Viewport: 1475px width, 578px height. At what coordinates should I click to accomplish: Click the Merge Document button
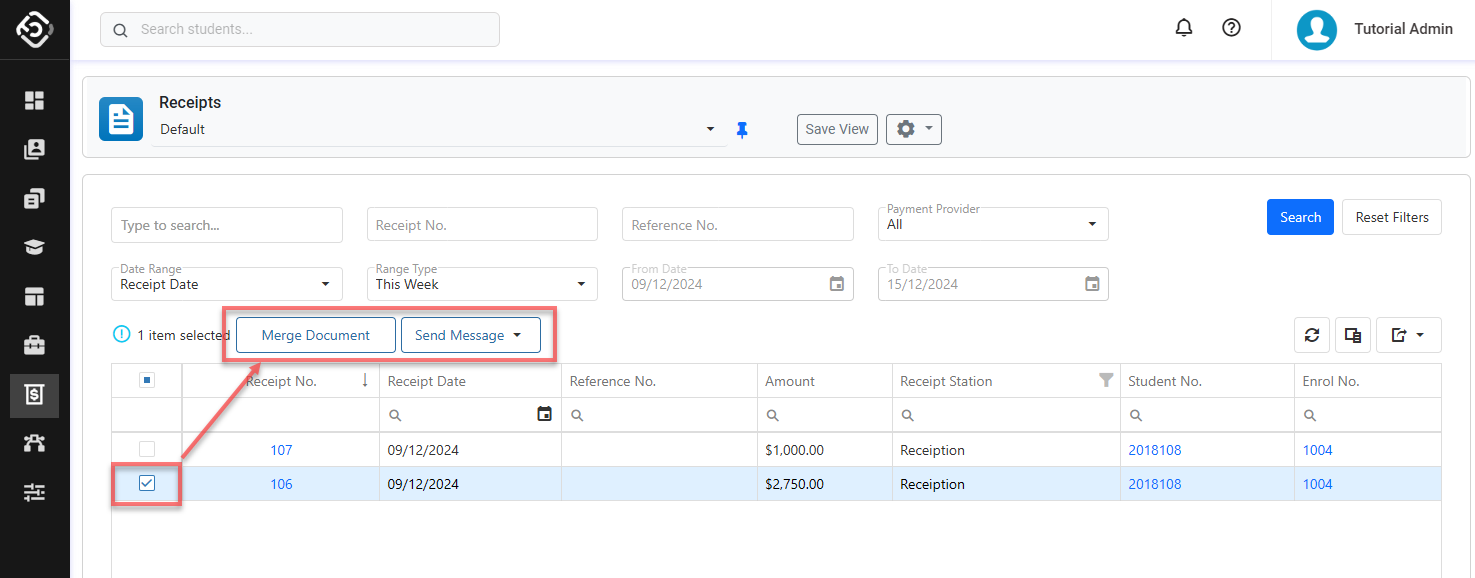(x=316, y=336)
